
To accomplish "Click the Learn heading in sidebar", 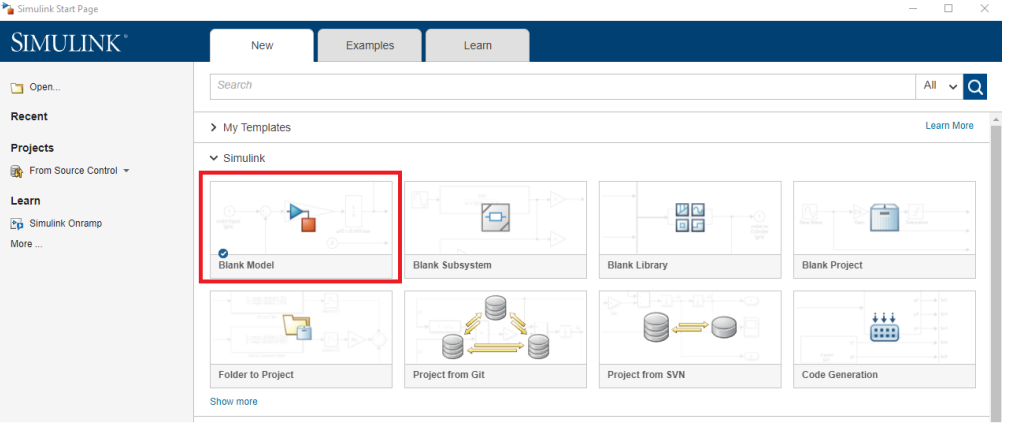I will pos(25,201).
